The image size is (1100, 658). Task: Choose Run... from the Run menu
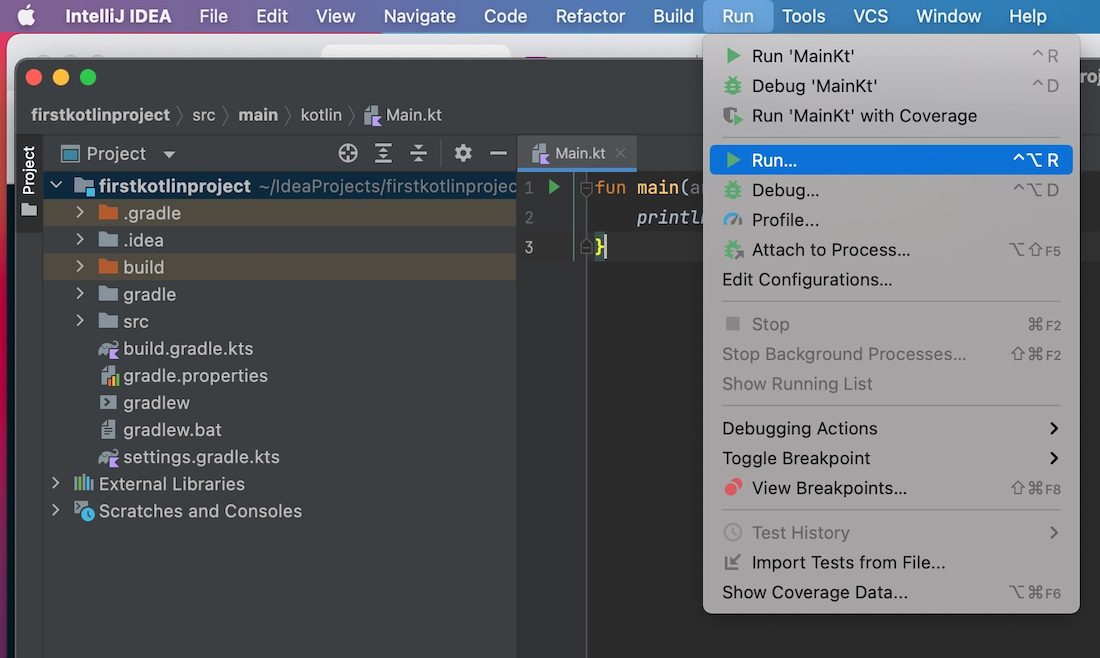coord(891,160)
